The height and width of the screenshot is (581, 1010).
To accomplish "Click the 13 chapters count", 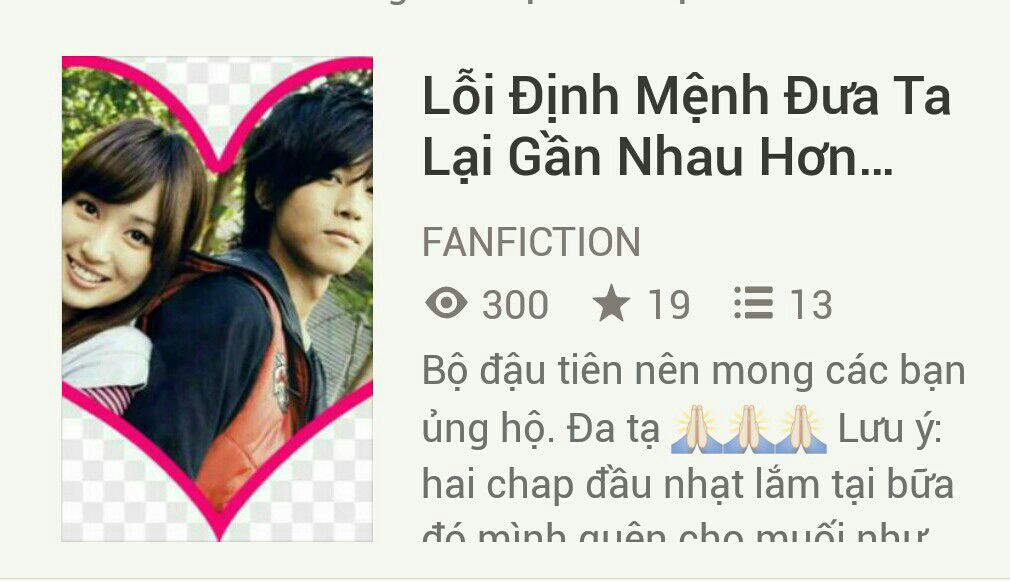I will point(812,304).
